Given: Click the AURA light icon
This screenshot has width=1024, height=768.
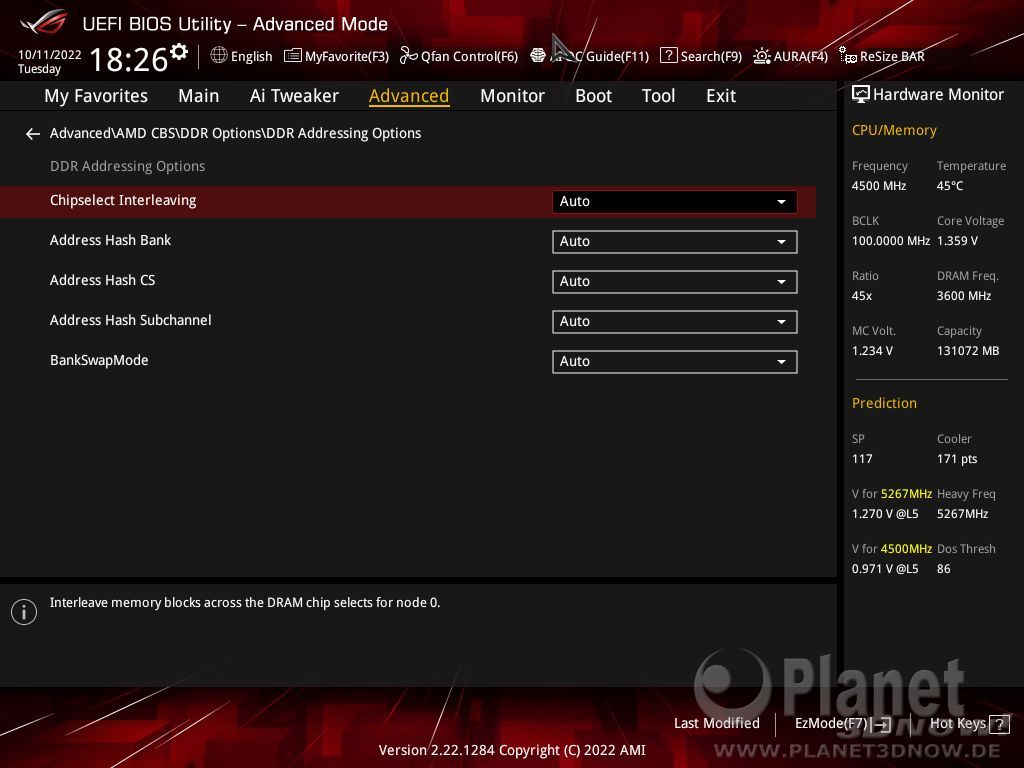Looking at the screenshot, I should (761, 56).
